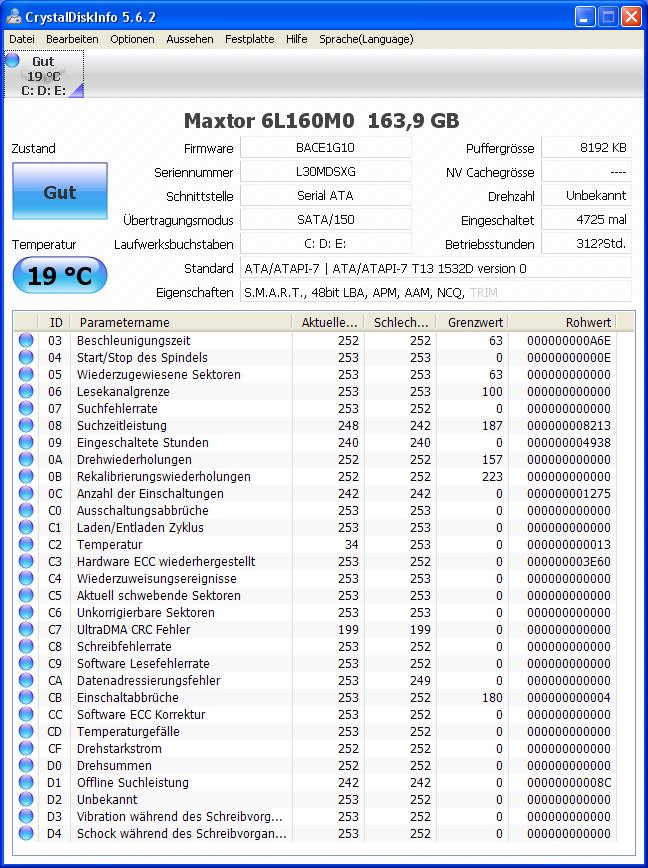Click the status orb next to Wiederzugewiesene Sektoren

(26, 374)
